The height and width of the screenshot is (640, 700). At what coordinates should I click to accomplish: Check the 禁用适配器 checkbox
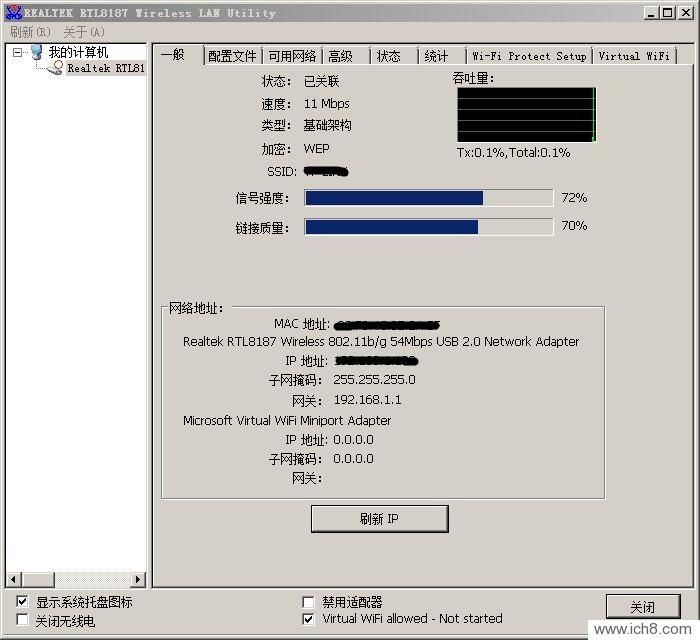[x=308, y=602]
